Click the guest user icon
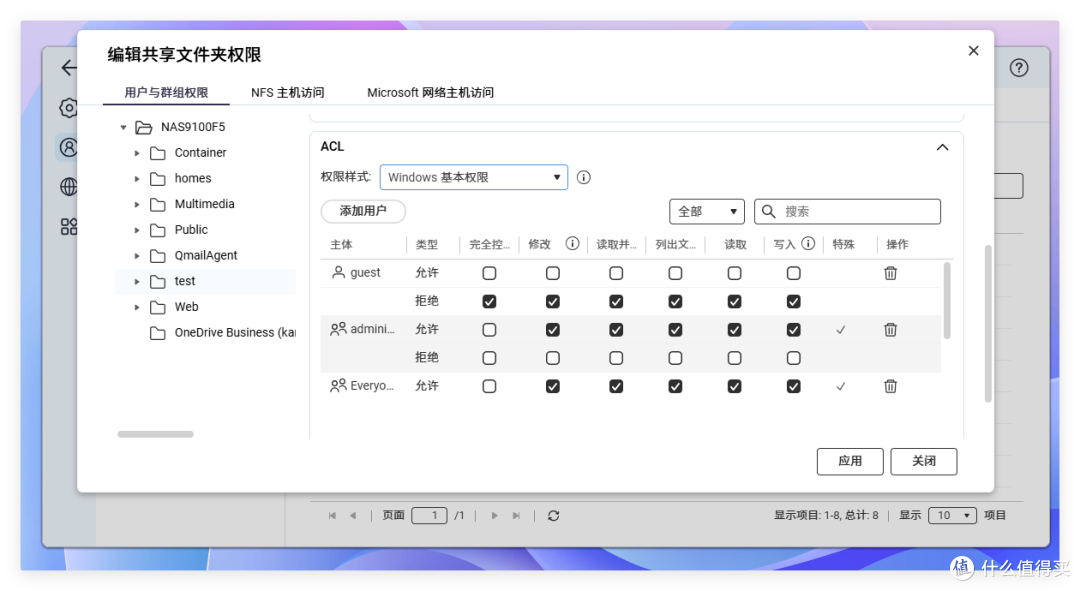The image size is (1080, 591). pos(338,272)
